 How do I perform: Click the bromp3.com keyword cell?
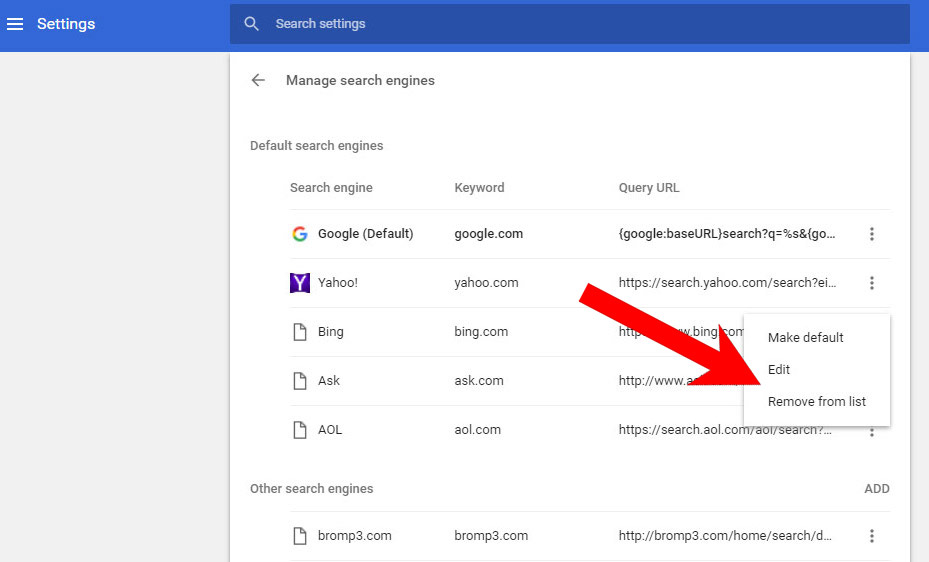[491, 536]
